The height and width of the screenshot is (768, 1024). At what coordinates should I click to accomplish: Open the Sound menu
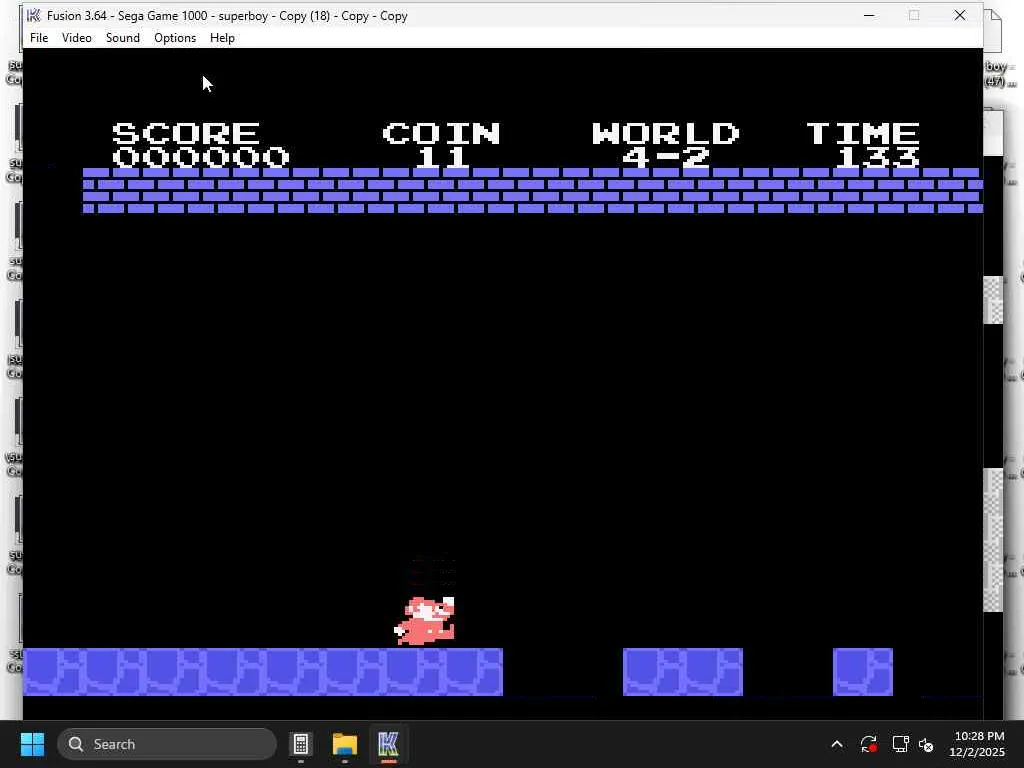pyautogui.click(x=123, y=38)
